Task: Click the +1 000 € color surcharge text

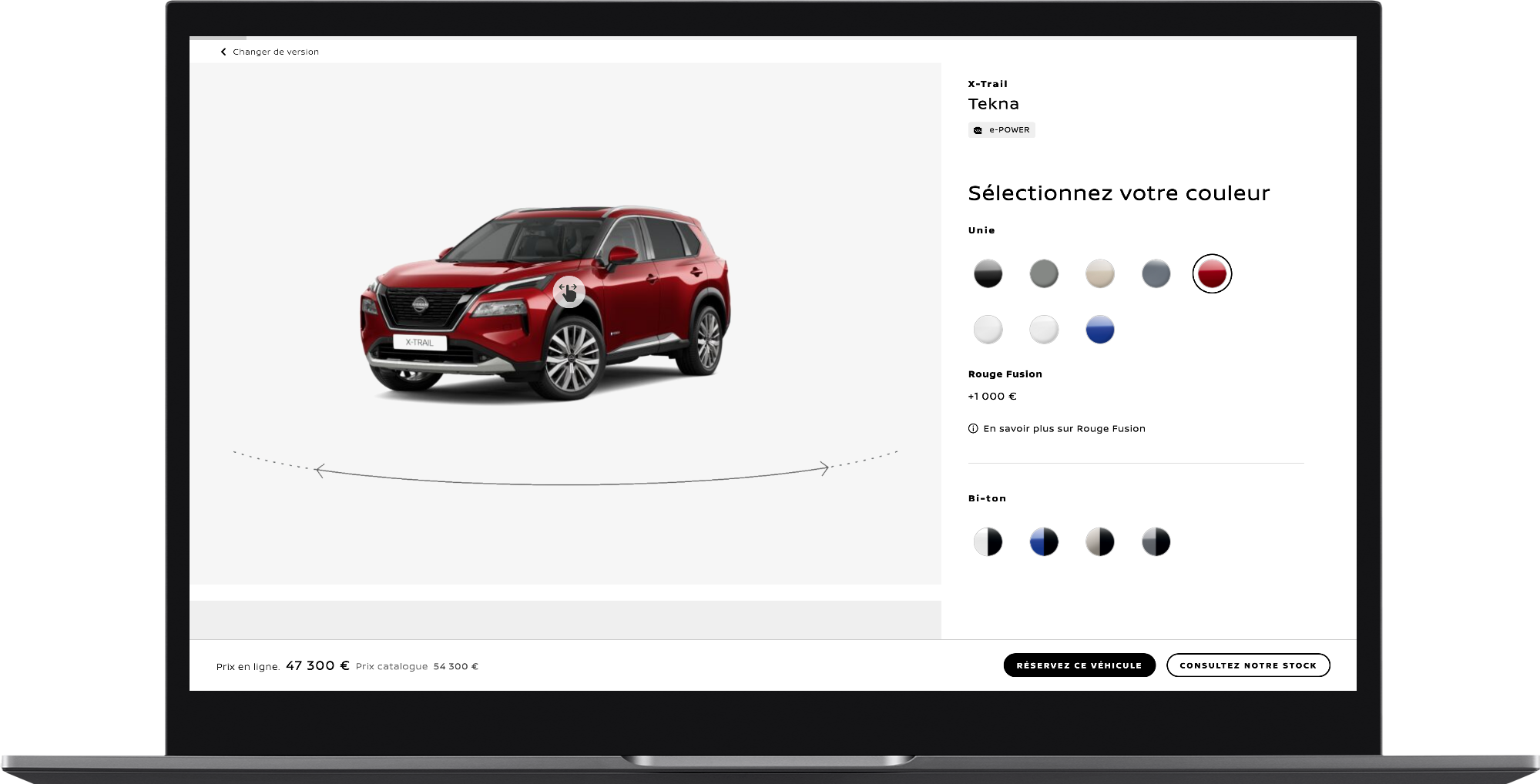Action: point(992,397)
